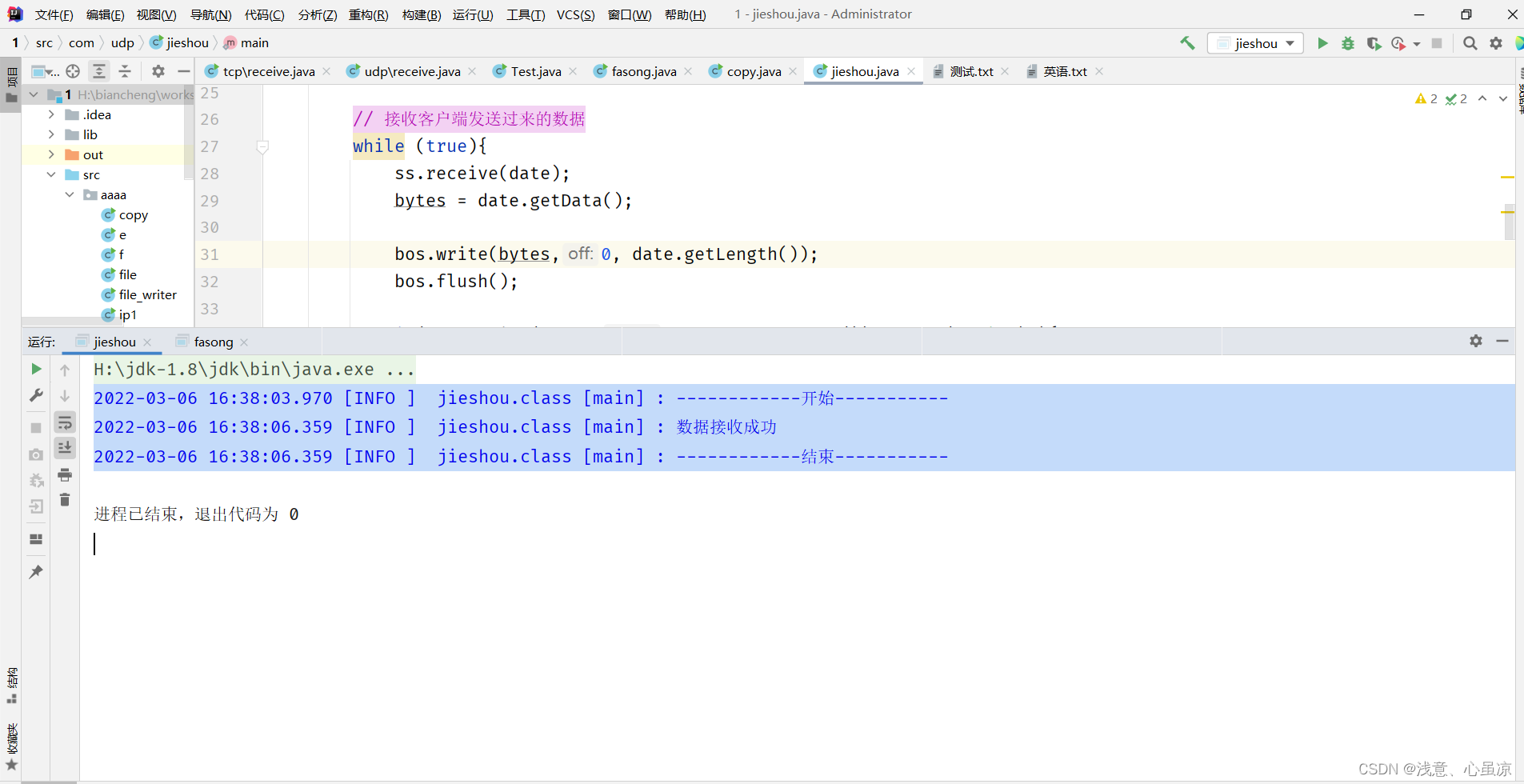The width and height of the screenshot is (1524, 784).
Task: Close the 英语.txt editor tab
Action: click(x=1099, y=71)
